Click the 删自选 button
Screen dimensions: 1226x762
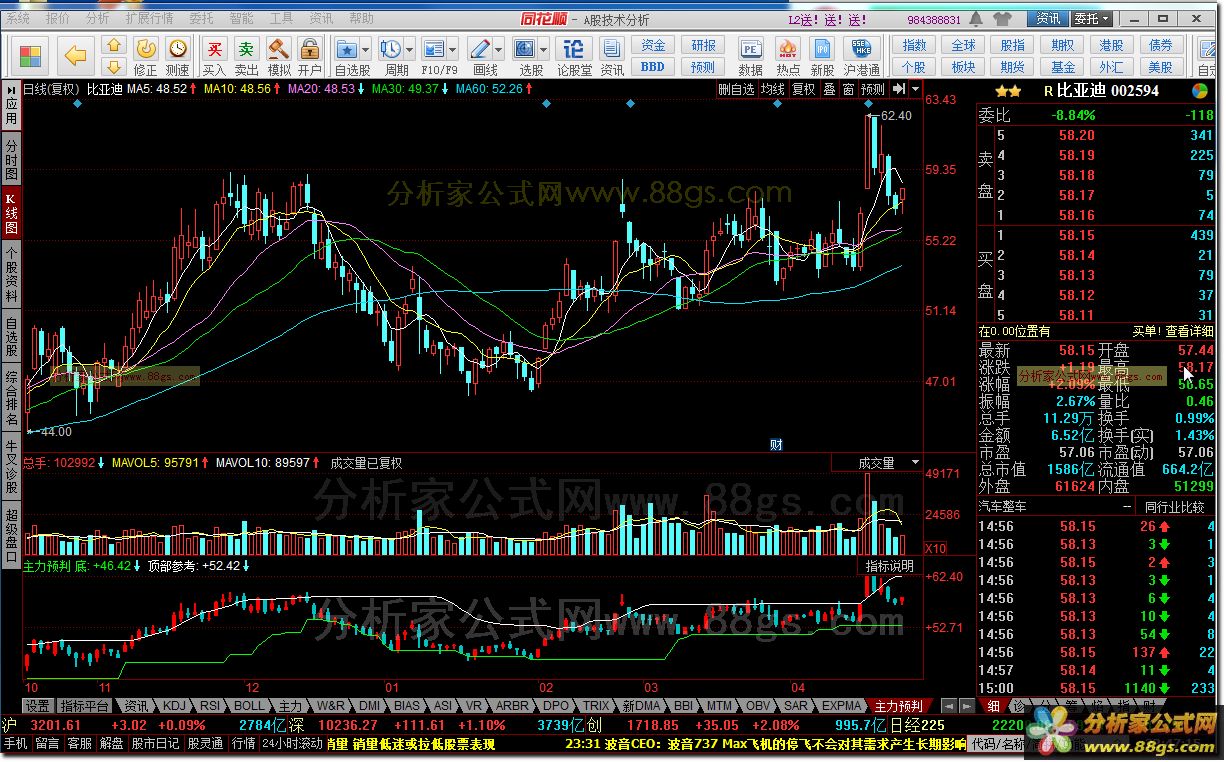(x=736, y=89)
